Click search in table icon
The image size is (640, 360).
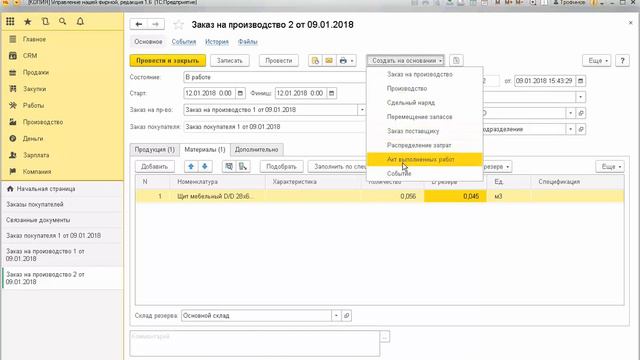(x=229, y=166)
